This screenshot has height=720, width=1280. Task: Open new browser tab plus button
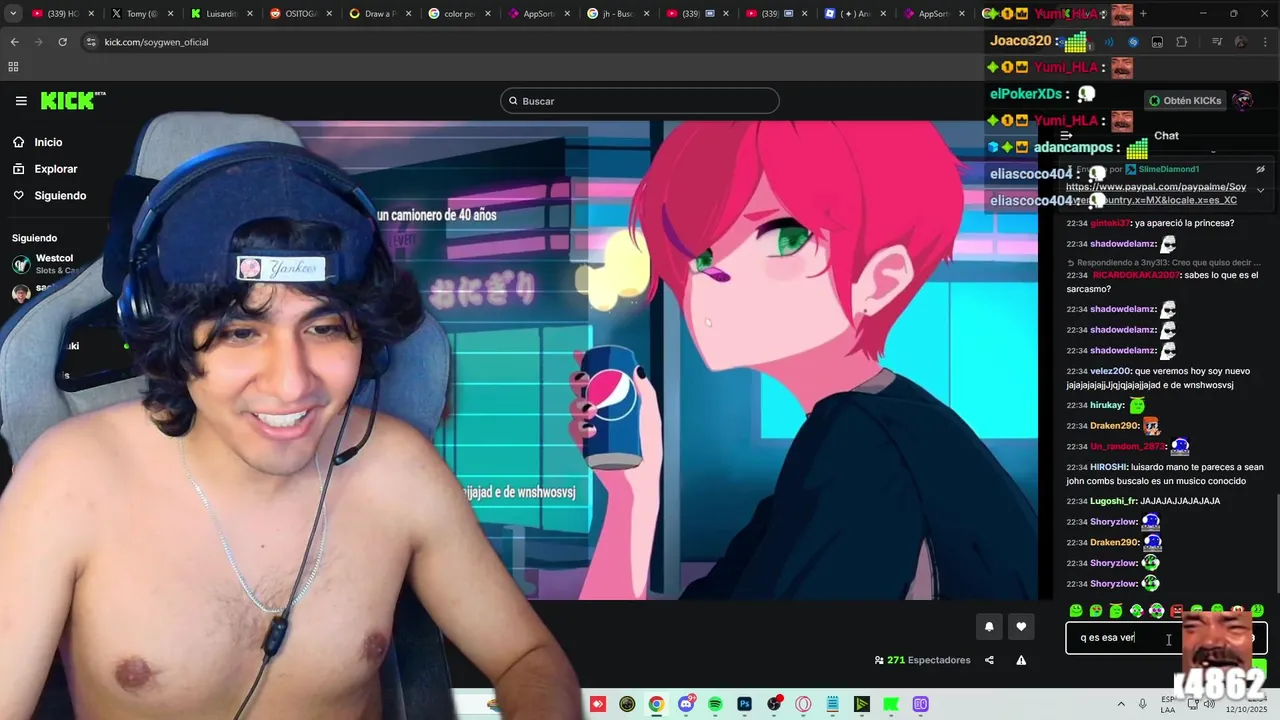[x=1143, y=14]
